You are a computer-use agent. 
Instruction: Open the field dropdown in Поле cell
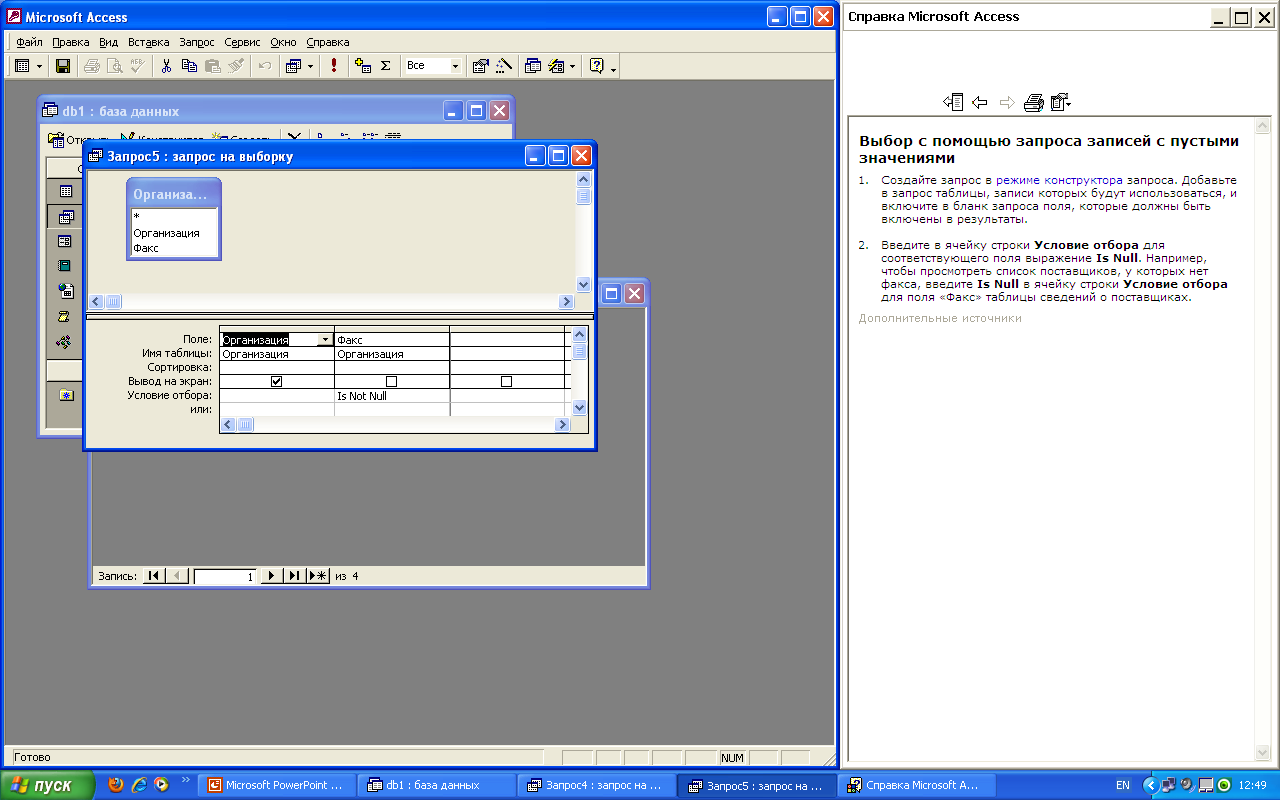click(x=325, y=340)
